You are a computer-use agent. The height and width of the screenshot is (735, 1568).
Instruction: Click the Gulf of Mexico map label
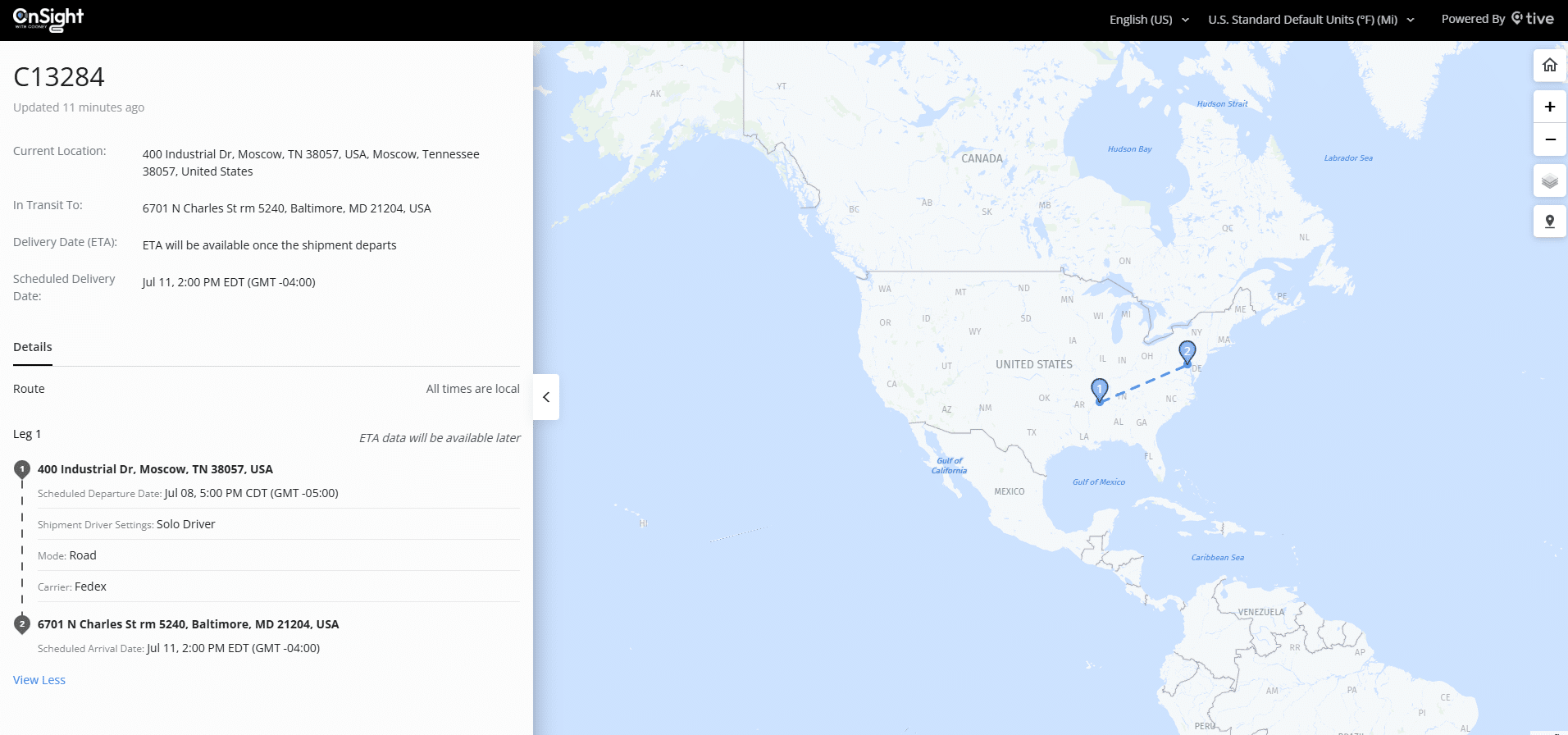pos(1099,482)
